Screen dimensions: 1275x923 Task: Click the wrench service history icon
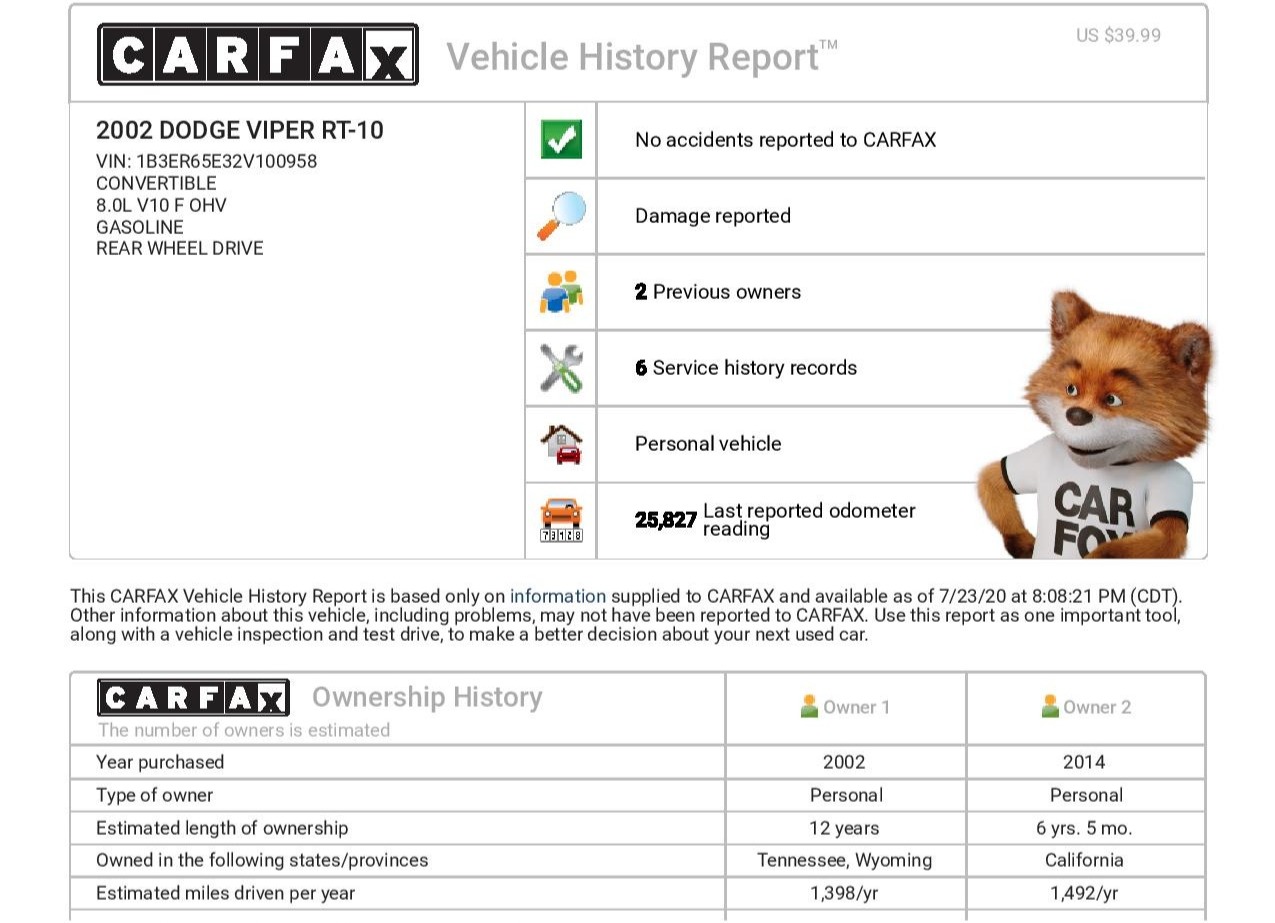pos(561,368)
